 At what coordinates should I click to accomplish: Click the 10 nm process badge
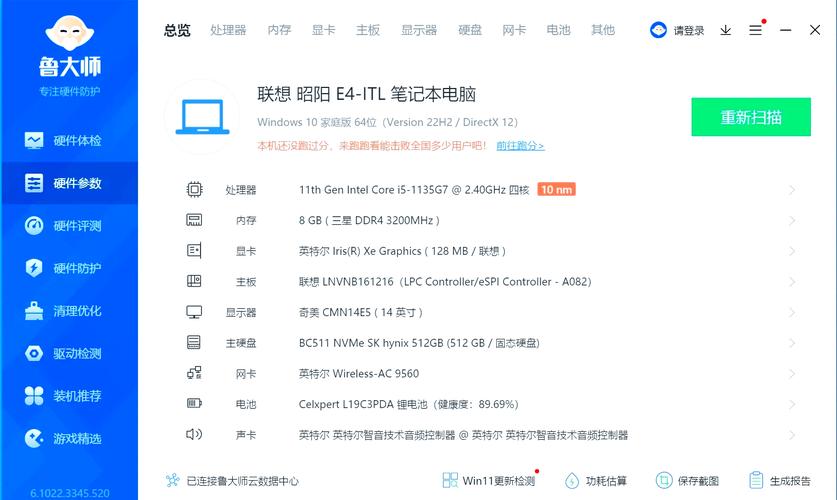(556, 189)
